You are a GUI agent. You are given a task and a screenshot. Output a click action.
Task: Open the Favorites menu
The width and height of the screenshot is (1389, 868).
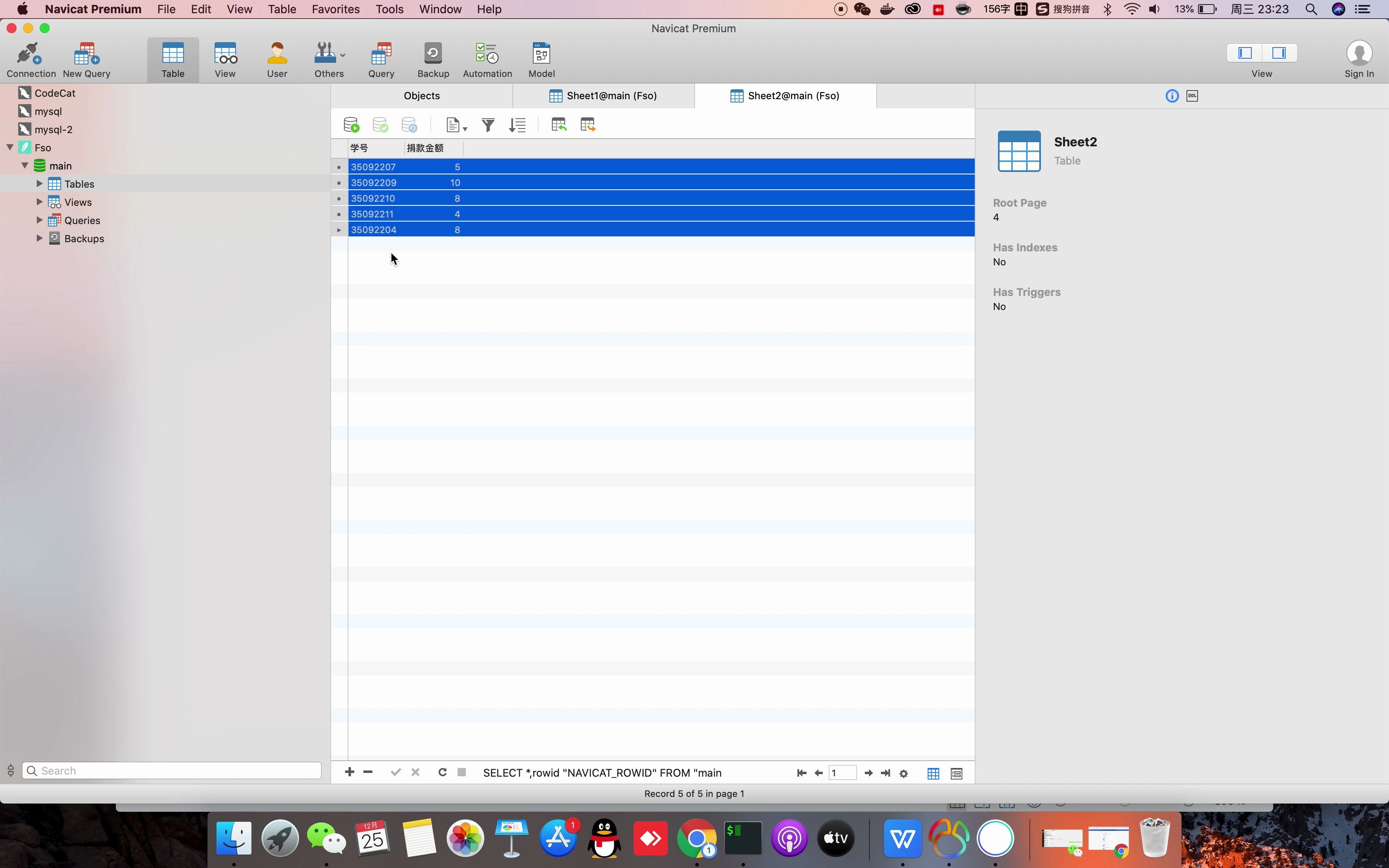tap(335, 9)
